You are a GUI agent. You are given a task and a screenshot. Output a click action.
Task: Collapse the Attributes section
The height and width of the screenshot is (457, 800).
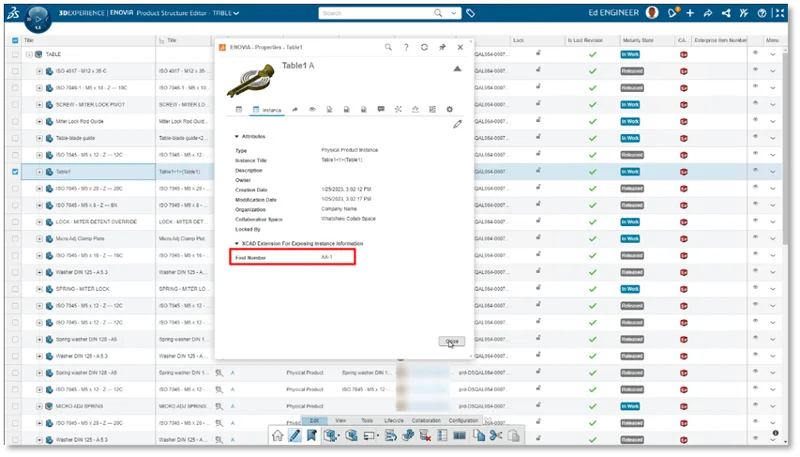237,135
